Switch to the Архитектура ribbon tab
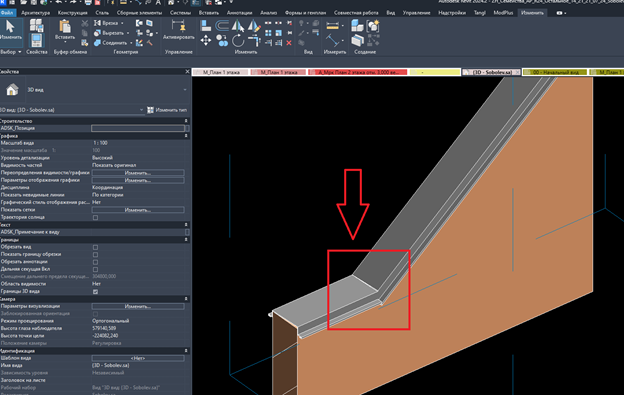 35,13
